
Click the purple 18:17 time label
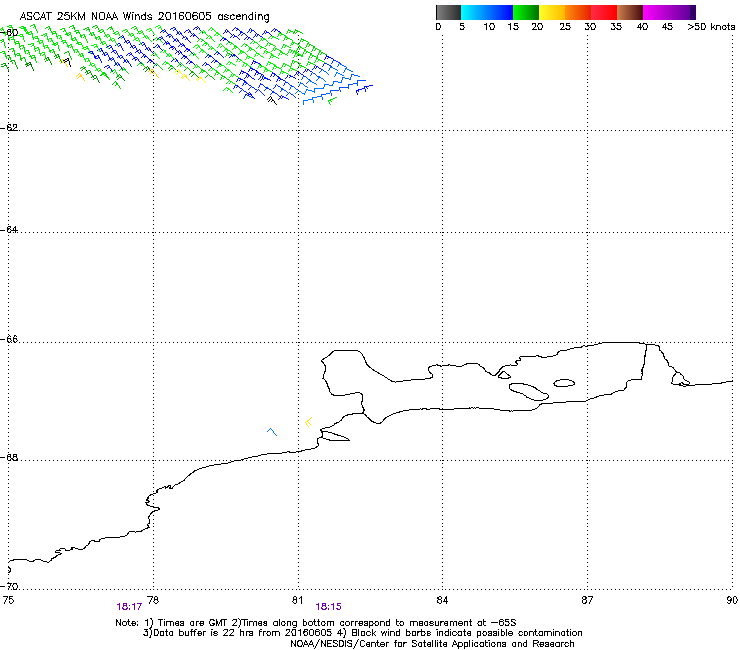tap(129, 607)
